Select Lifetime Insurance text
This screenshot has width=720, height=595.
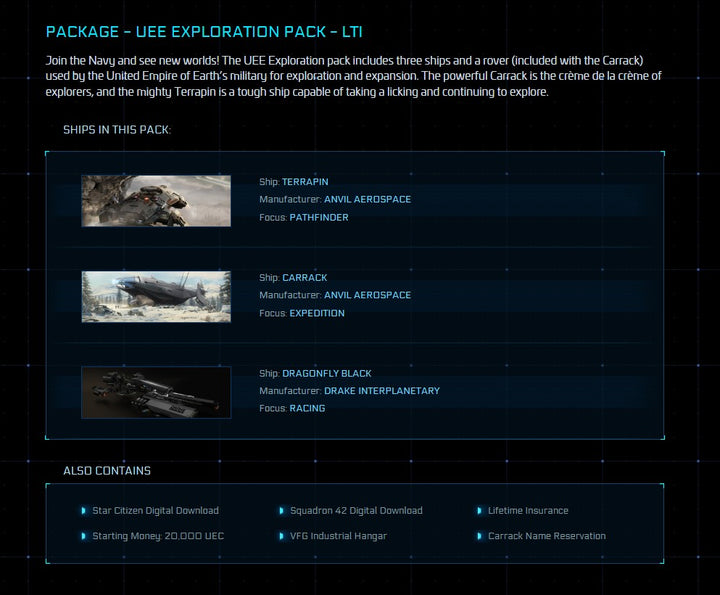point(528,511)
